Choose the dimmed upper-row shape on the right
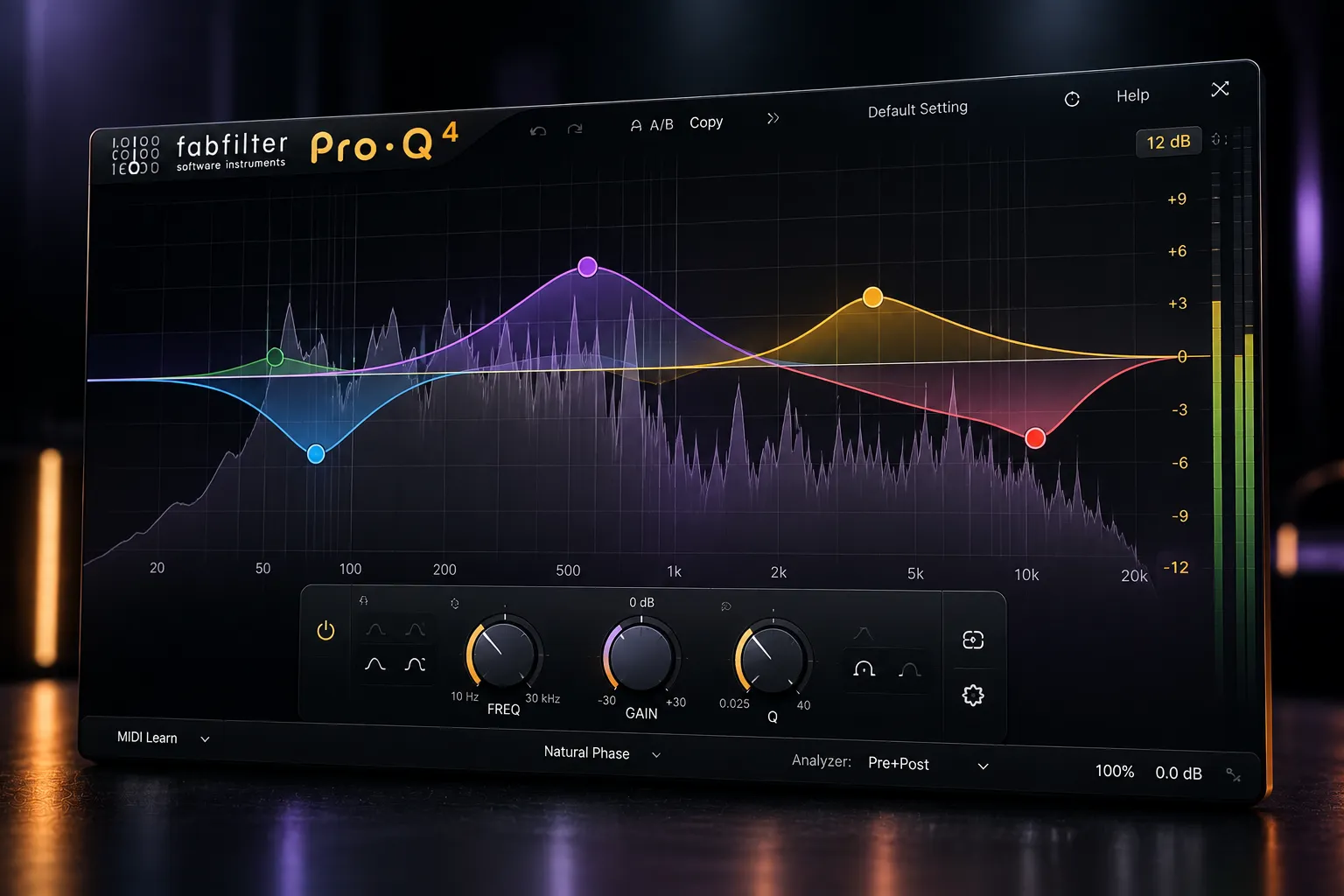The height and width of the screenshot is (896, 1344). [x=415, y=629]
